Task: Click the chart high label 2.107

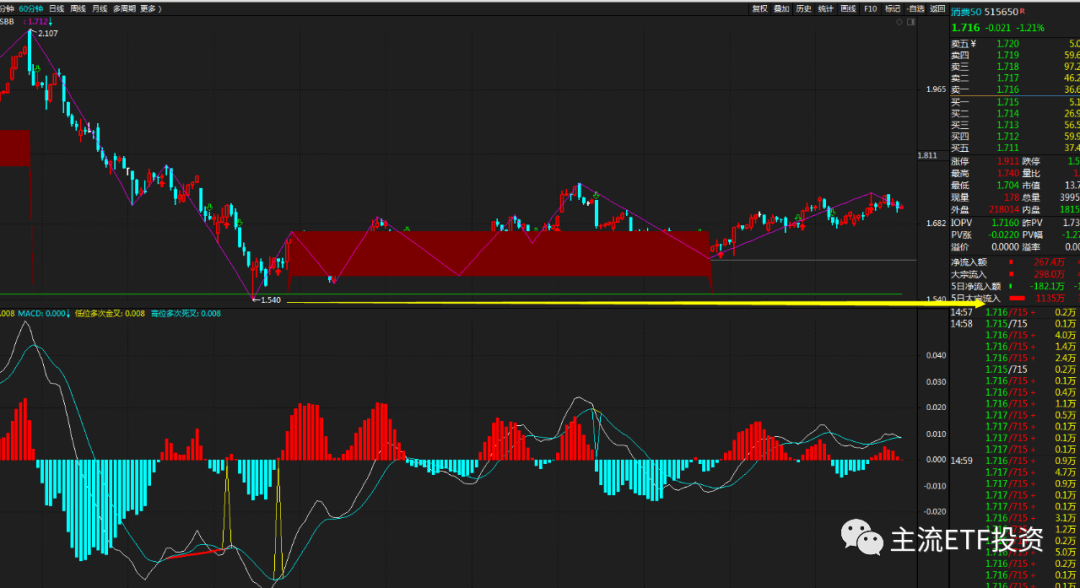Action: 48,33
